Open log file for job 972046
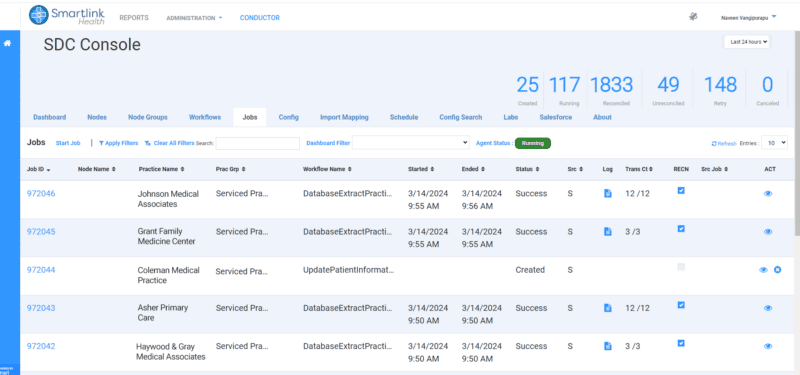 pos(608,193)
